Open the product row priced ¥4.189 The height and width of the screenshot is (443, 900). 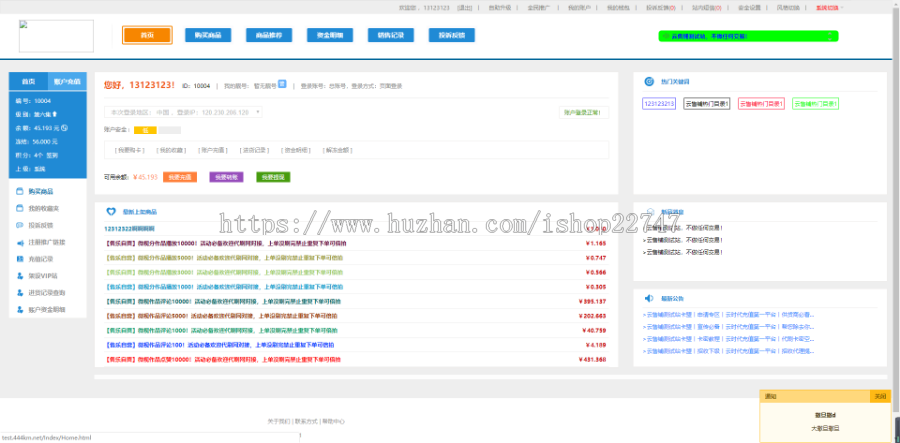click(356, 345)
